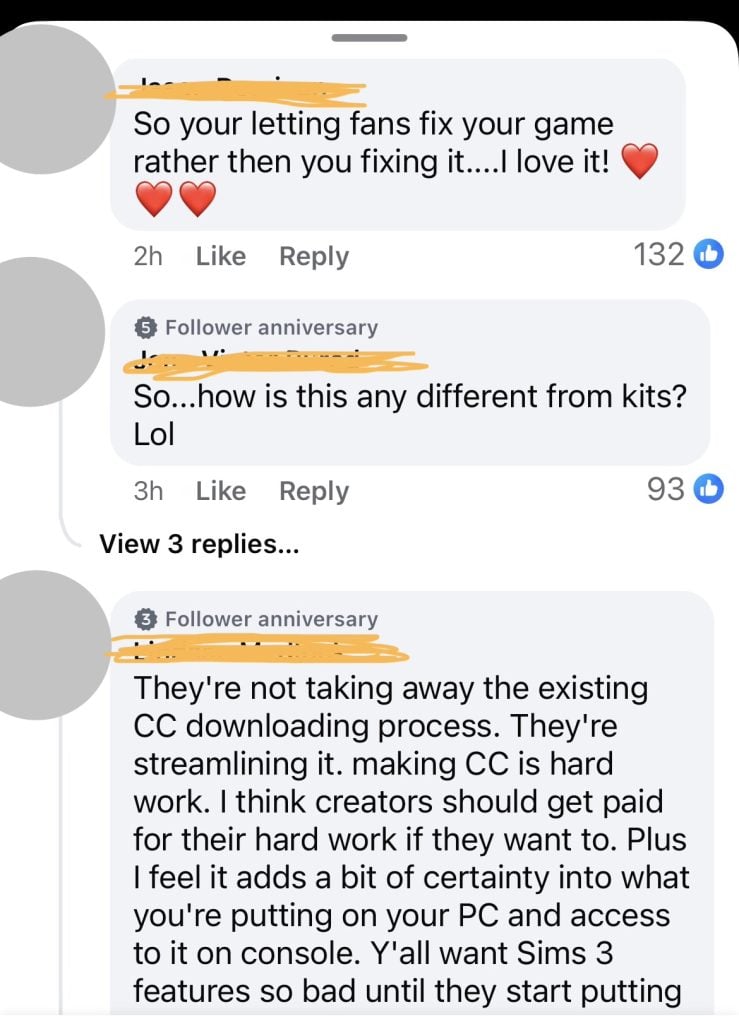Screen dimensions: 739x1024
Task: Tap the thumbs-up icon beside 93
Action: tap(707, 490)
